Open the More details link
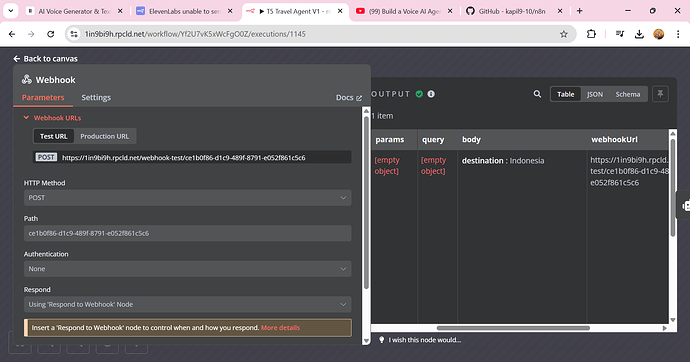 tap(280, 328)
